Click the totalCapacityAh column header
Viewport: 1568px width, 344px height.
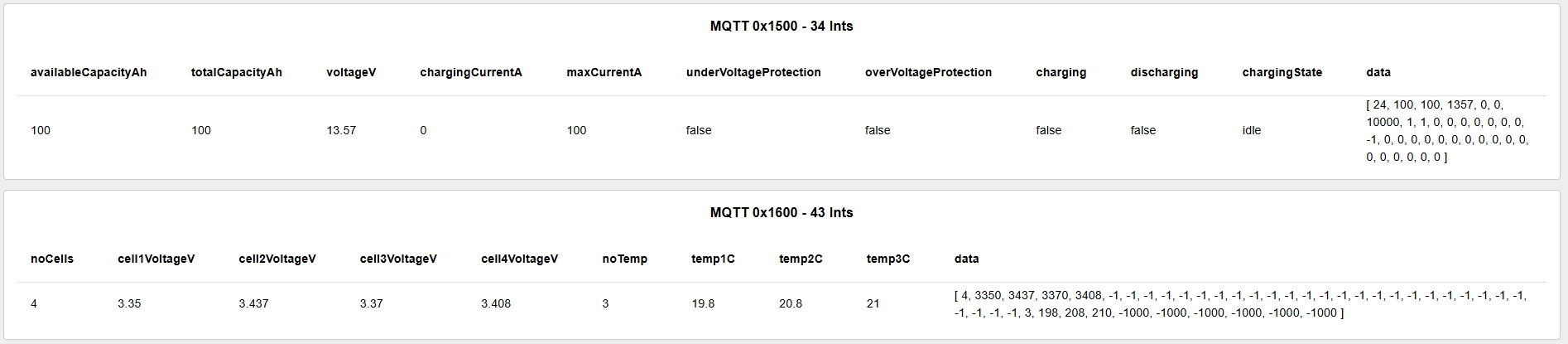(236, 72)
